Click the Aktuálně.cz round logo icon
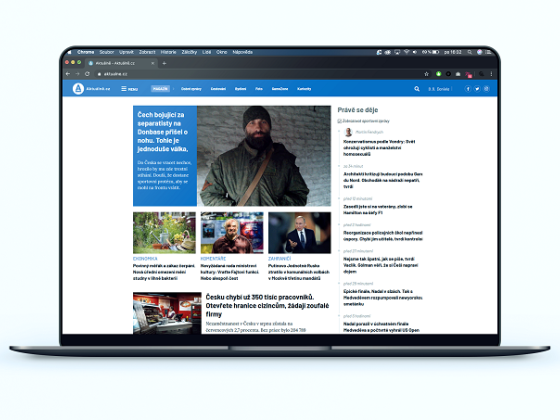This screenshot has width=560, height=420. point(78,89)
